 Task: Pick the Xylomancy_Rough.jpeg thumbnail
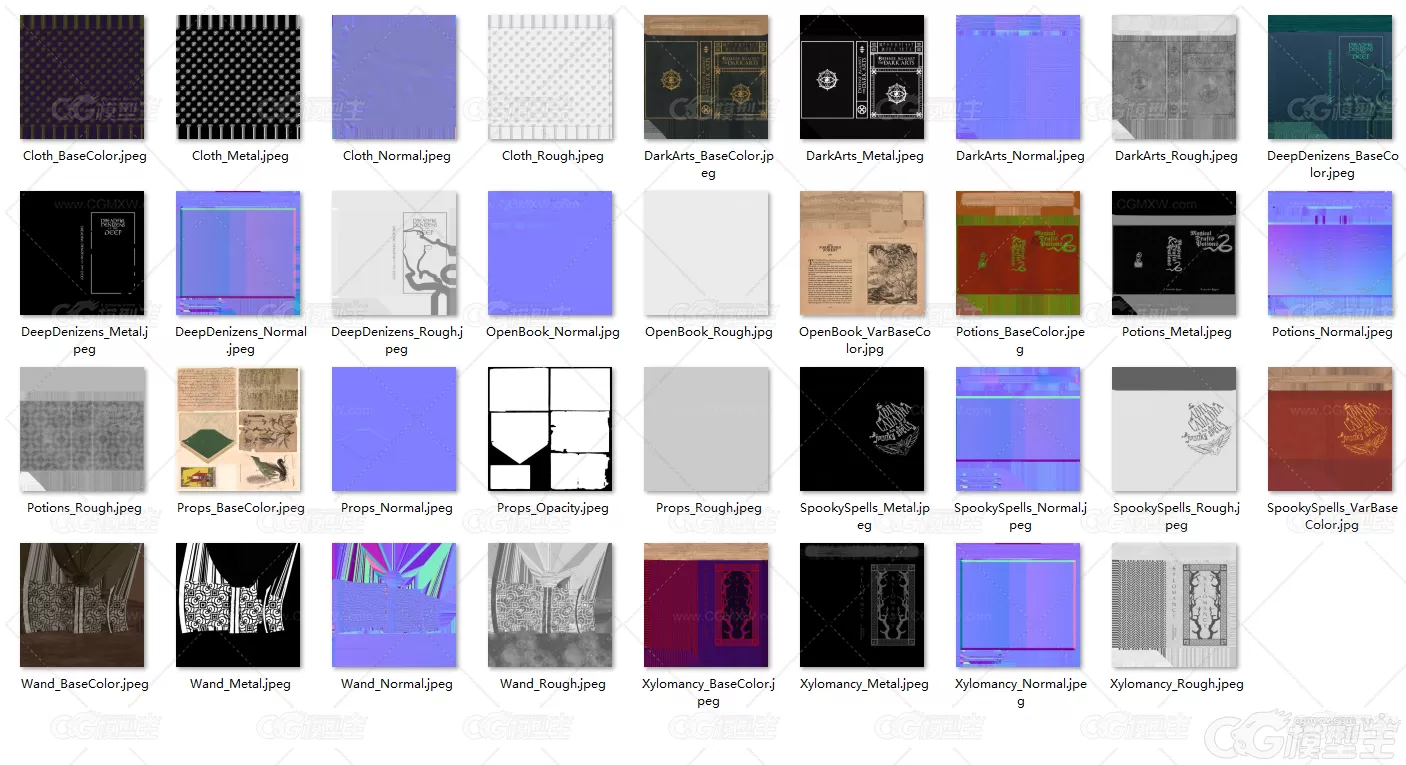[x=1174, y=605]
